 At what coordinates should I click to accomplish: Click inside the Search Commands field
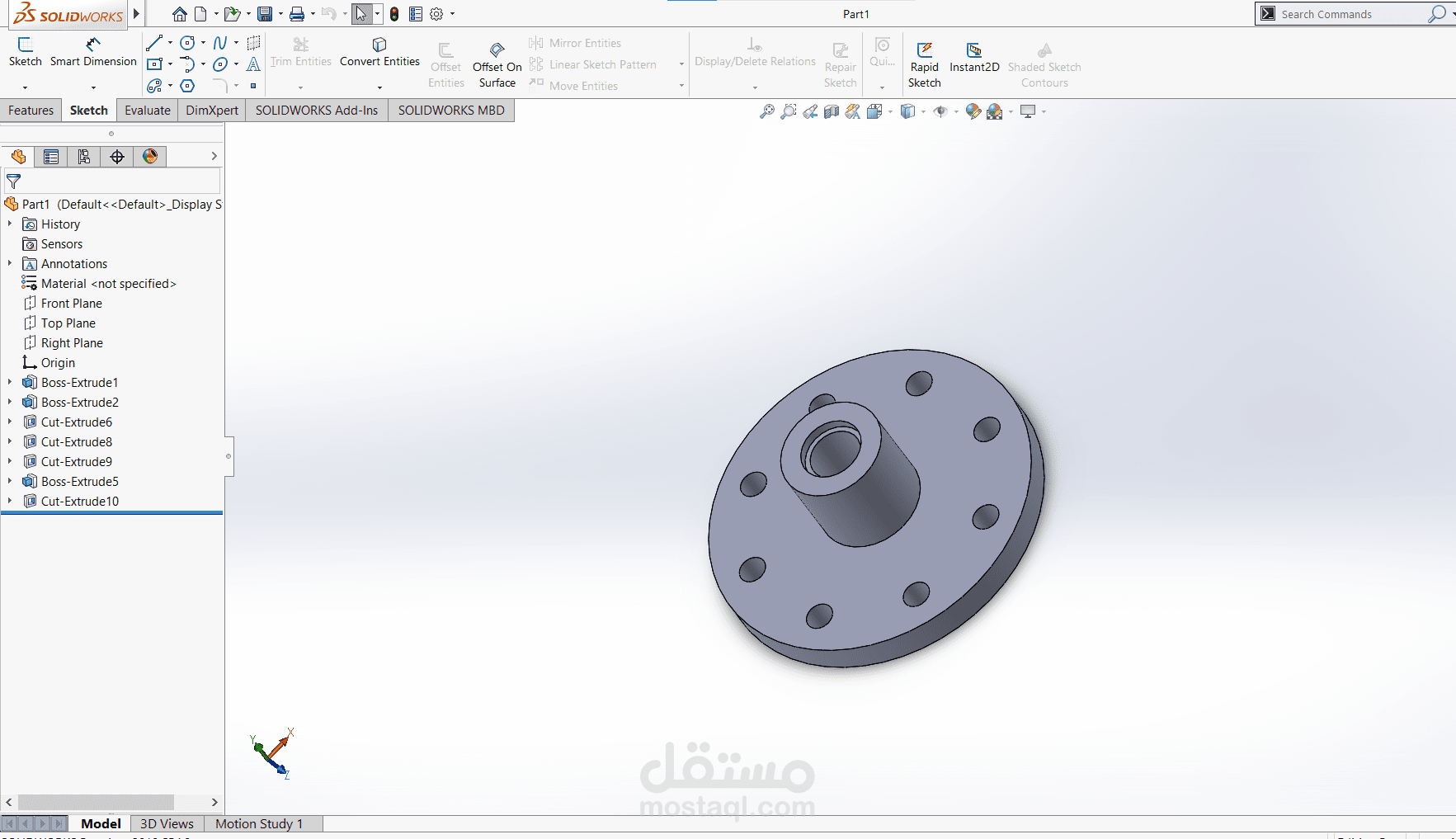click(1353, 14)
